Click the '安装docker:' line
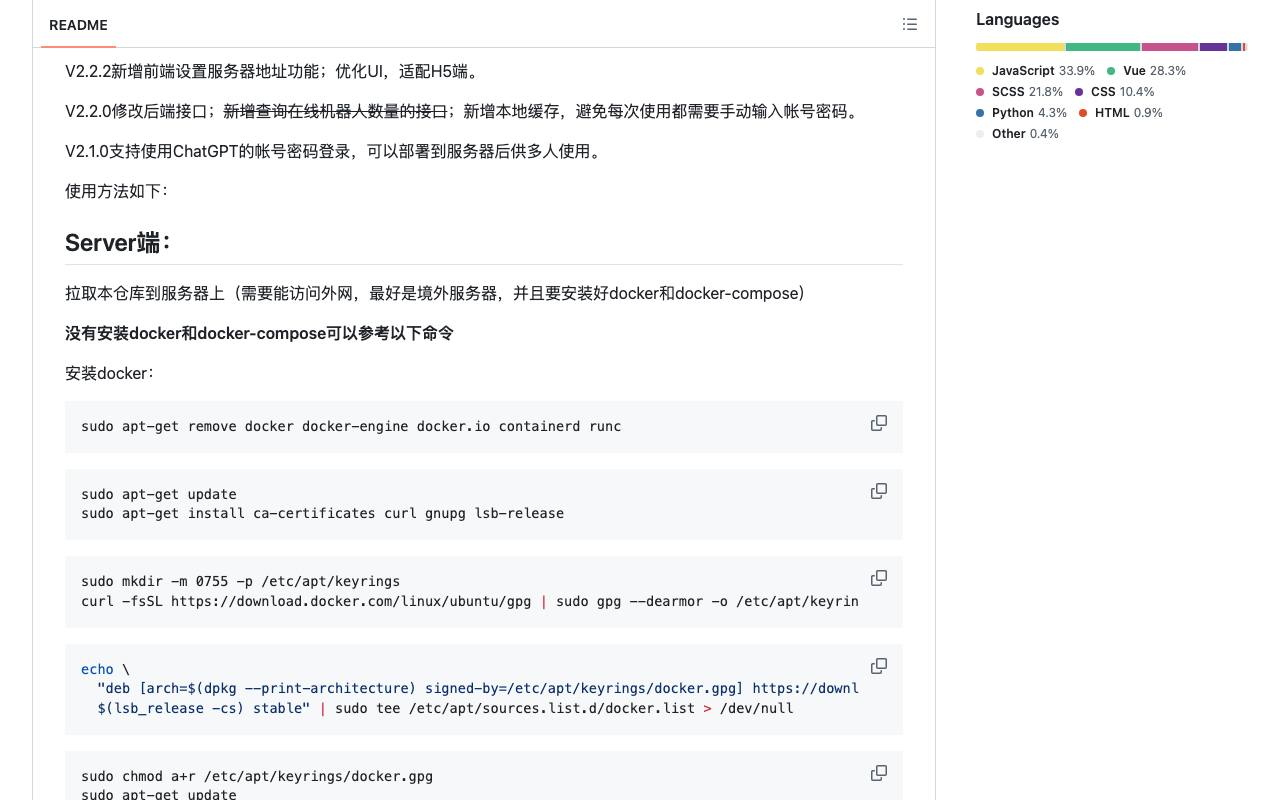 [110, 374]
